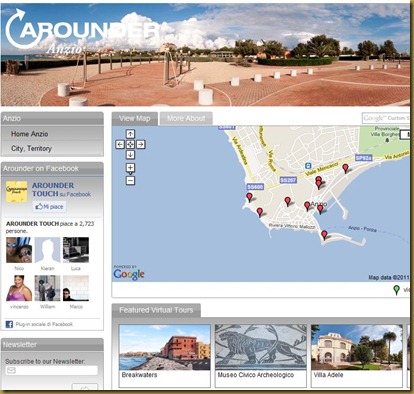Recenter map using the center pan icon
This screenshot has width=414, height=394.
pyautogui.click(x=130, y=144)
